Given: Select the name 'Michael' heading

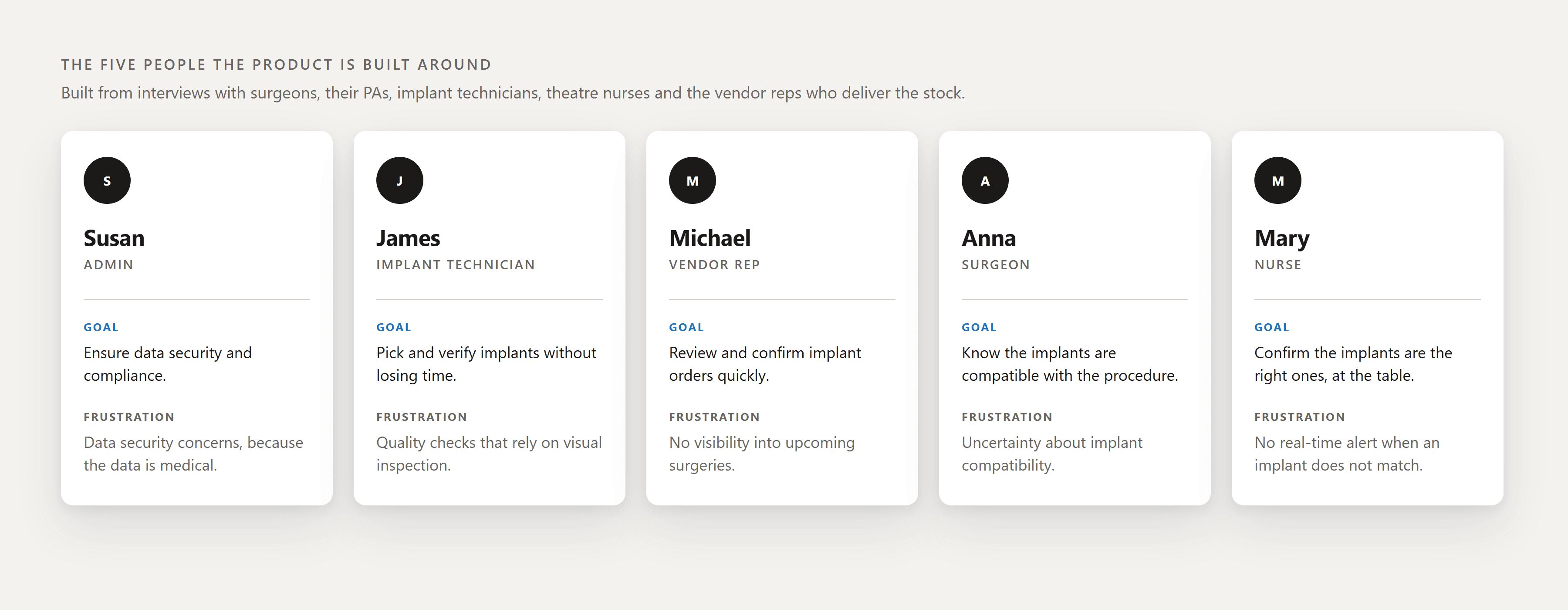Looking at the screenshot, I should [x=710, y=238].
